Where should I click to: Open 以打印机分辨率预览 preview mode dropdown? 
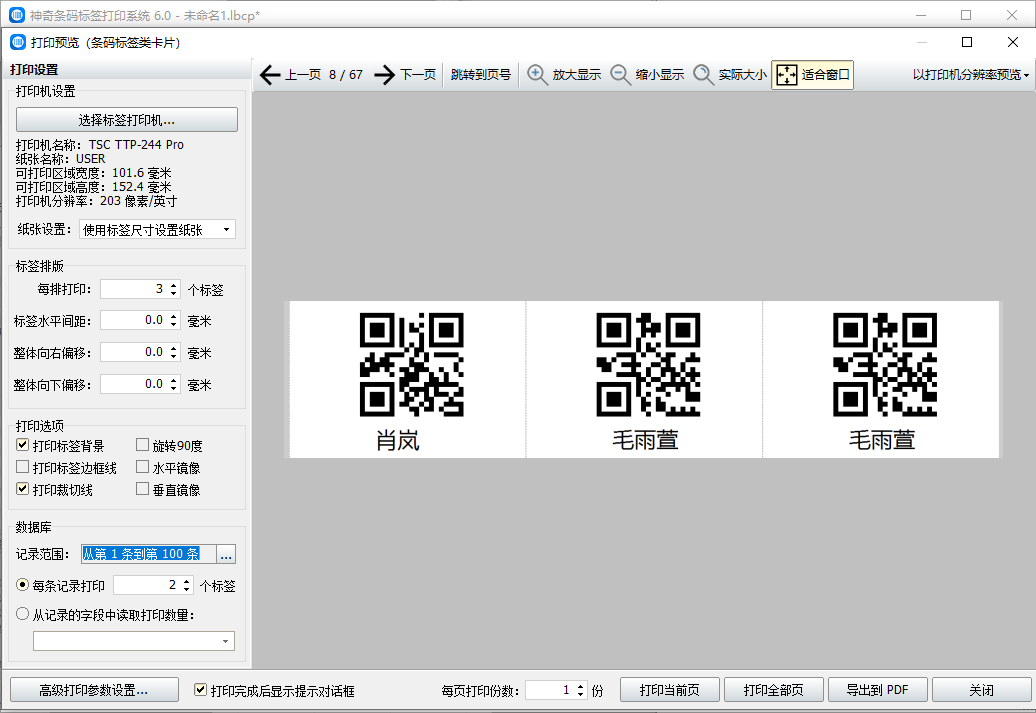tap(971, 75)
